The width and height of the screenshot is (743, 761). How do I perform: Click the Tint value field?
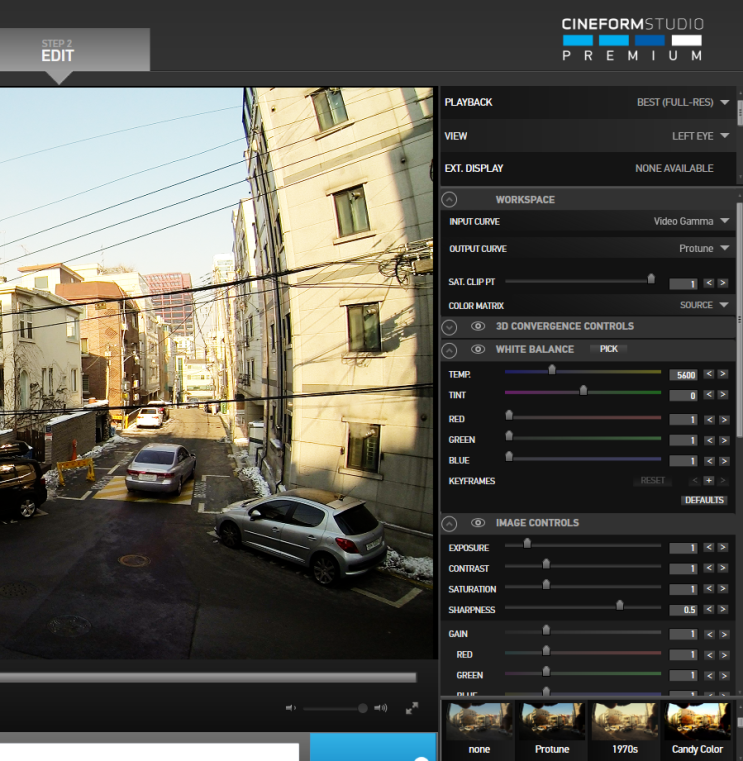pos(683,396)
